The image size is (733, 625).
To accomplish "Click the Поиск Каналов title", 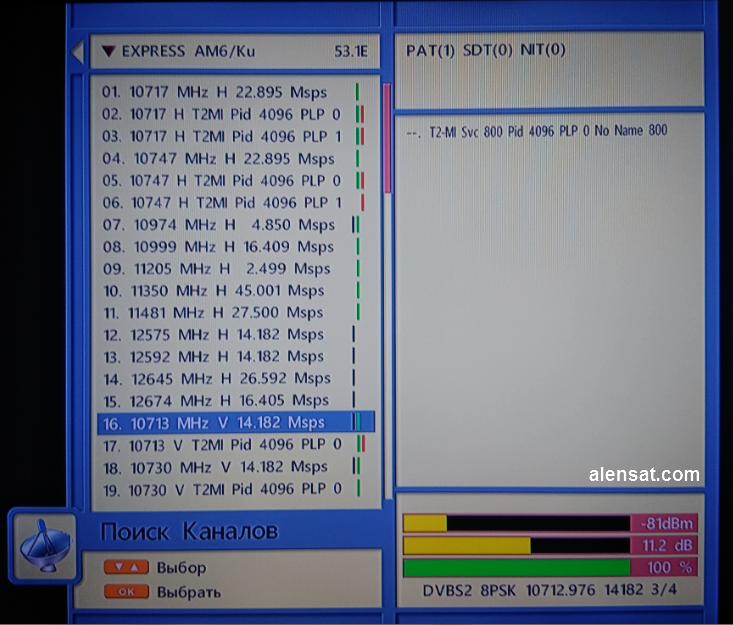I will (189, 531).
